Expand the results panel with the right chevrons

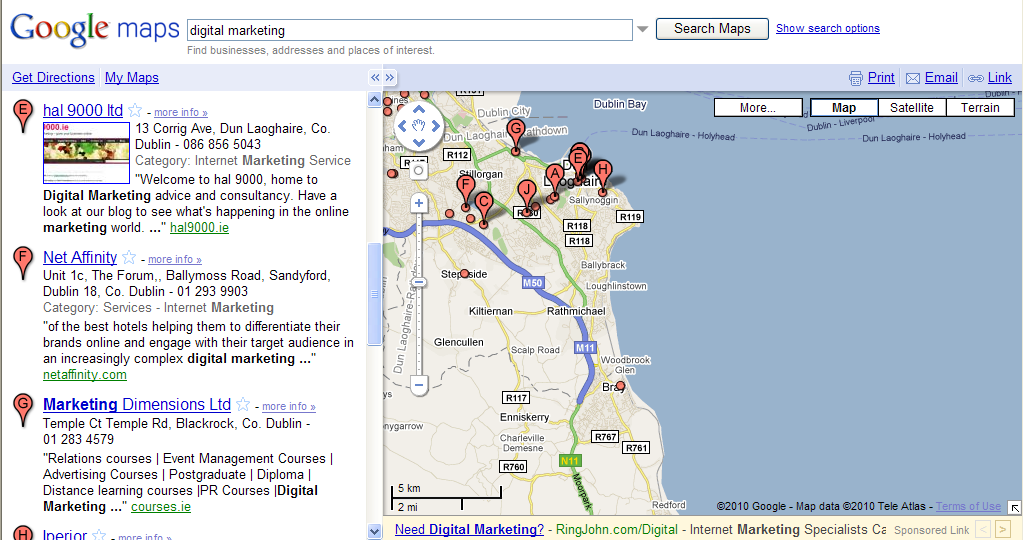pyautogui.click(x=390, y=78)
